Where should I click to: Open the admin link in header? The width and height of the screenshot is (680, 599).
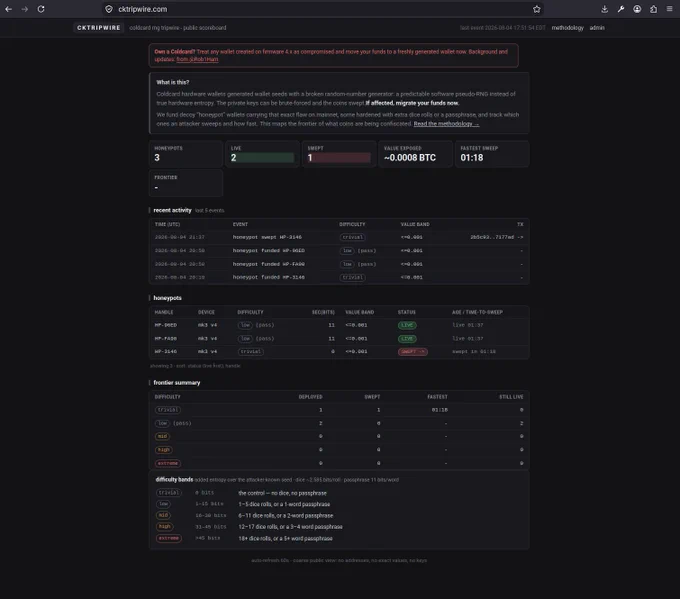[597, 28]
